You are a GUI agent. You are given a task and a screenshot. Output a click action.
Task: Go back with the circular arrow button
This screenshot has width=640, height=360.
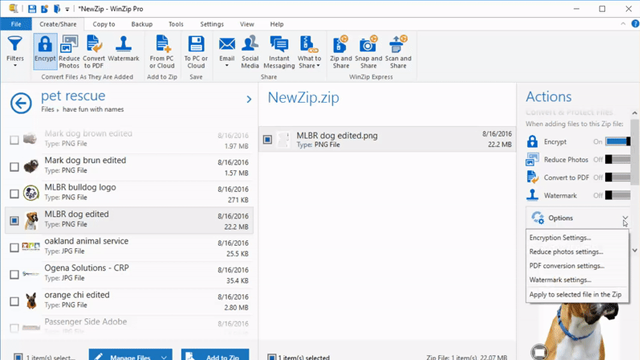(21, 103)
